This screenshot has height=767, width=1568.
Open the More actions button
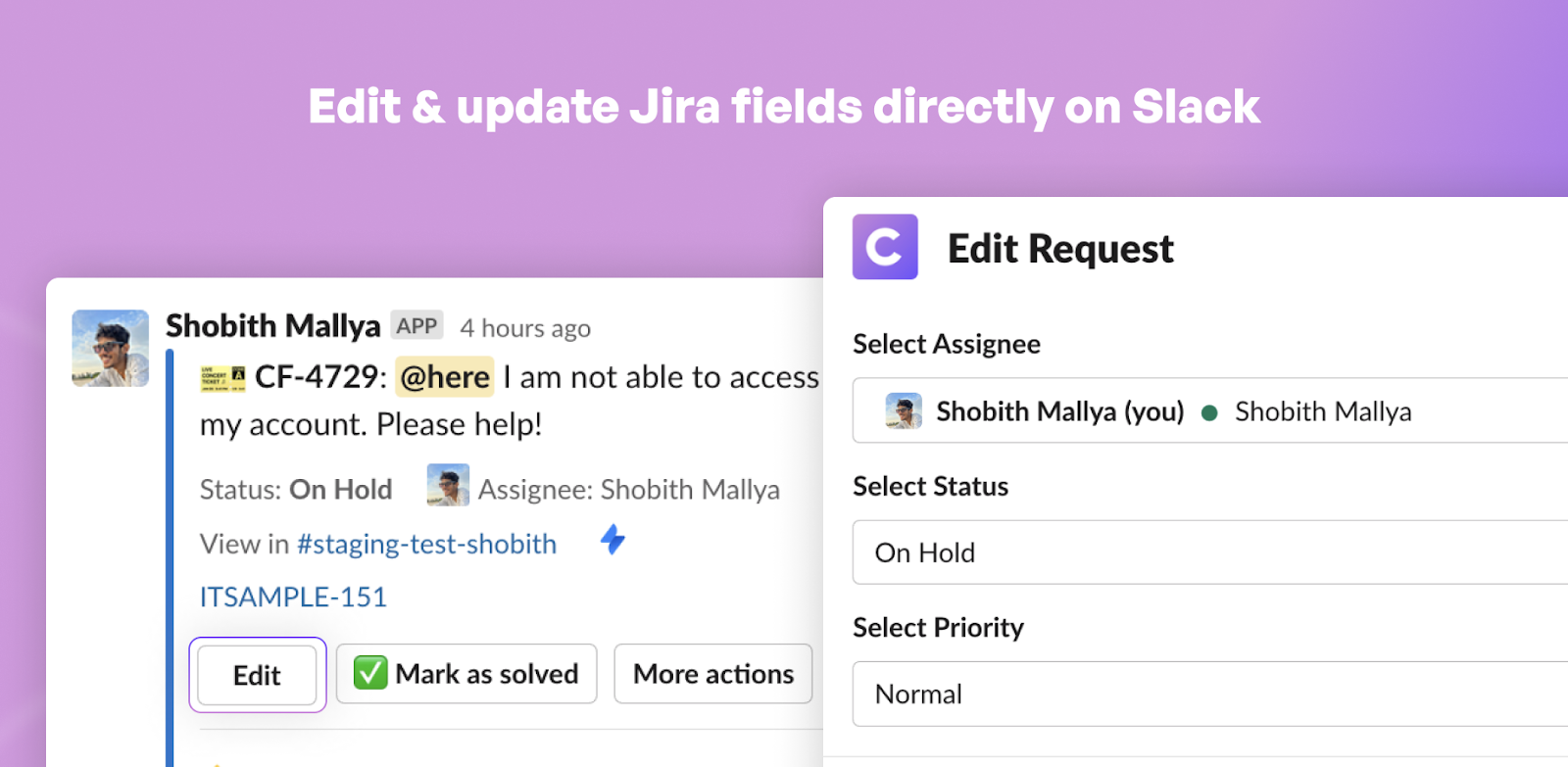coord(713,674)
